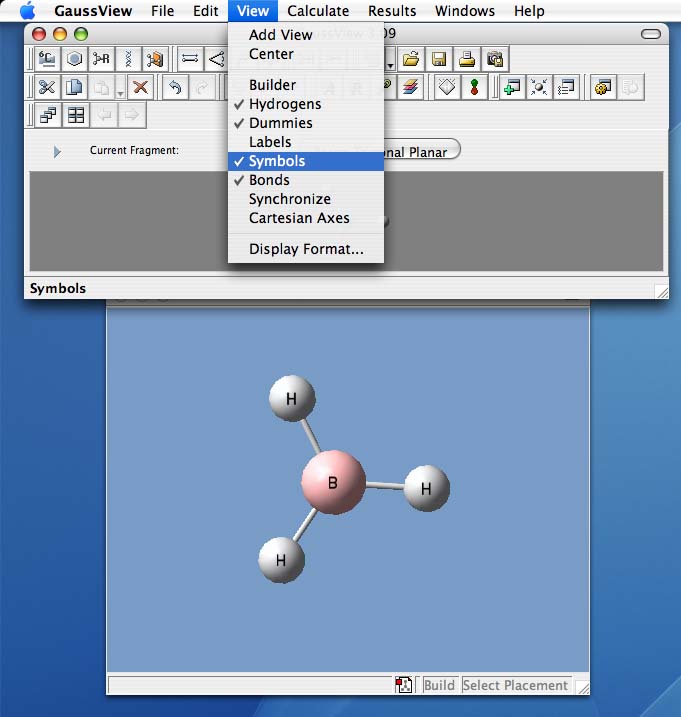Click the Print toolbar icon
The height and width of the screenshot is (717, 681).
(467, 59)
